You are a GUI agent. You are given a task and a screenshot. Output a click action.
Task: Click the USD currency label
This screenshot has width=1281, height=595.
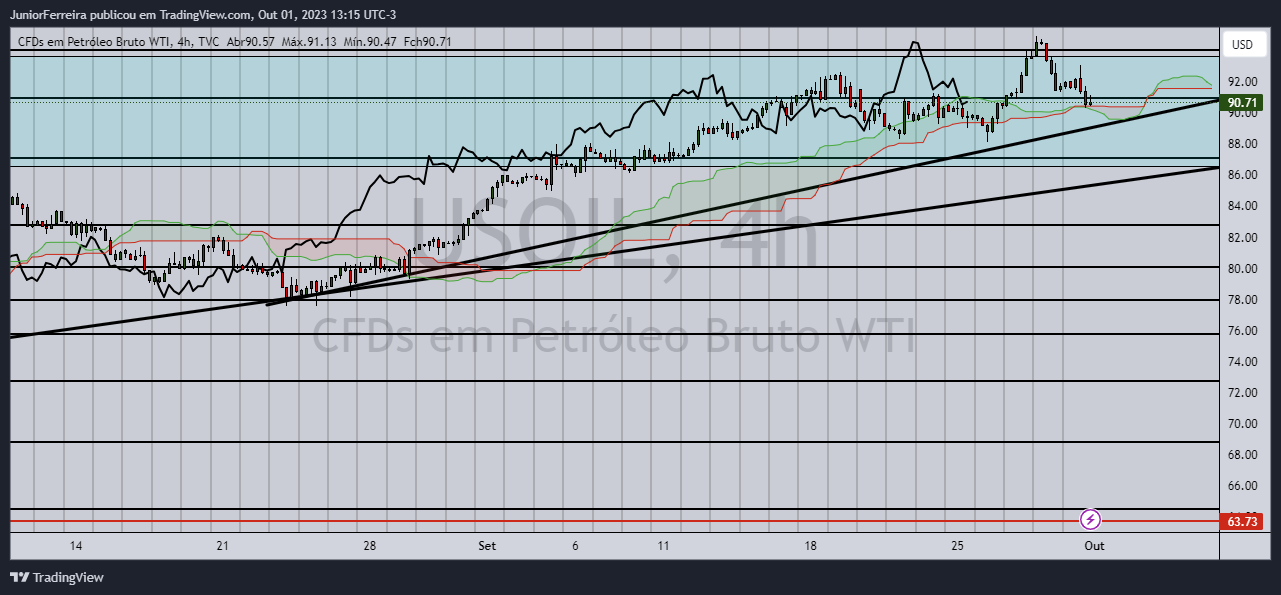[1242, 45]
